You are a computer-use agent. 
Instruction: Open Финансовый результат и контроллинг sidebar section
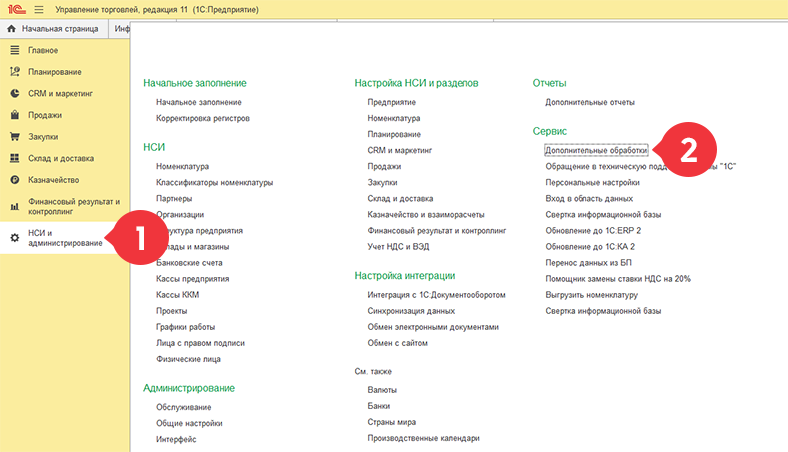point(74,207)
